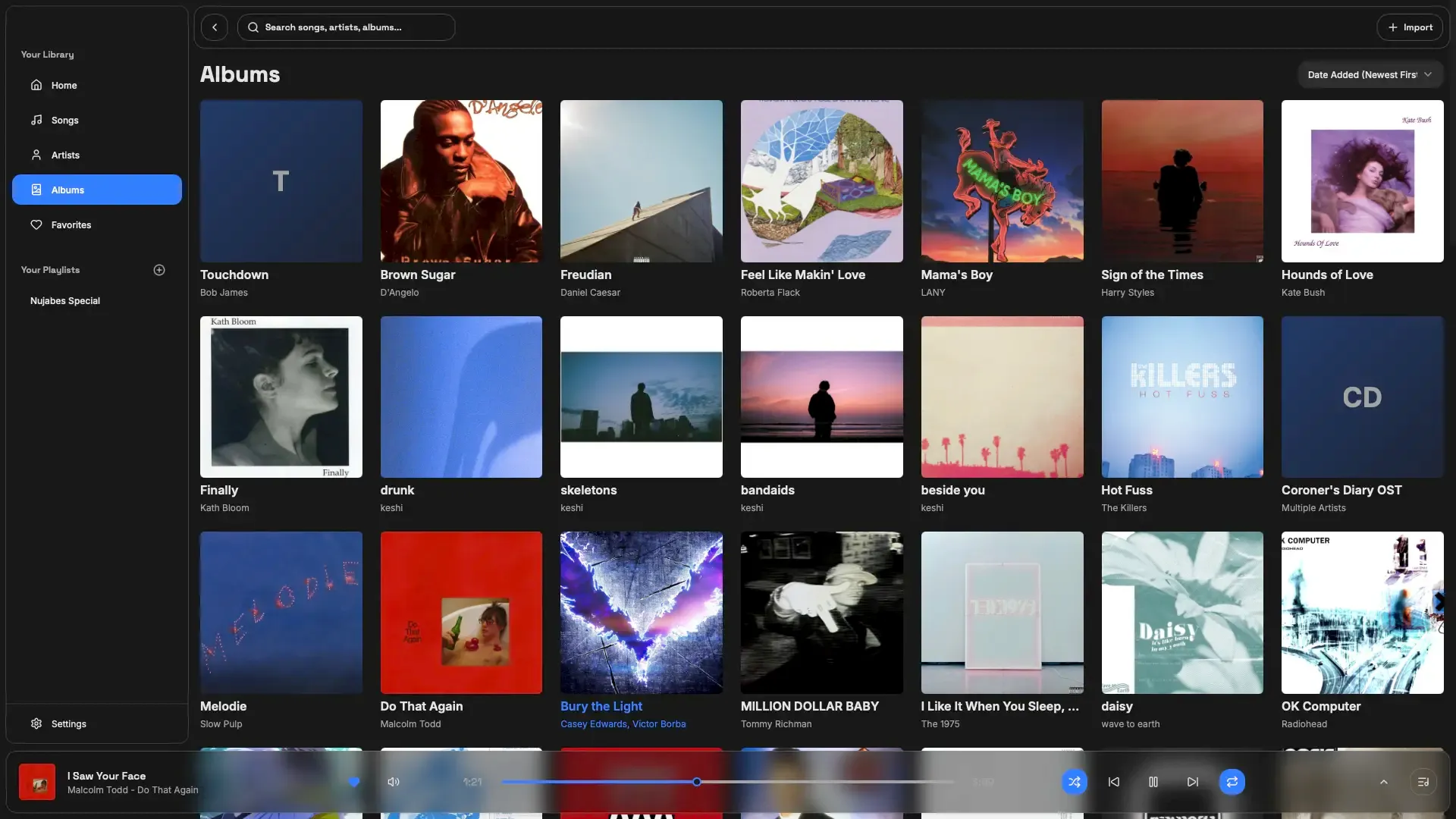Click the Songs music note icon
1456x819 pixels.
click(36, 120)
